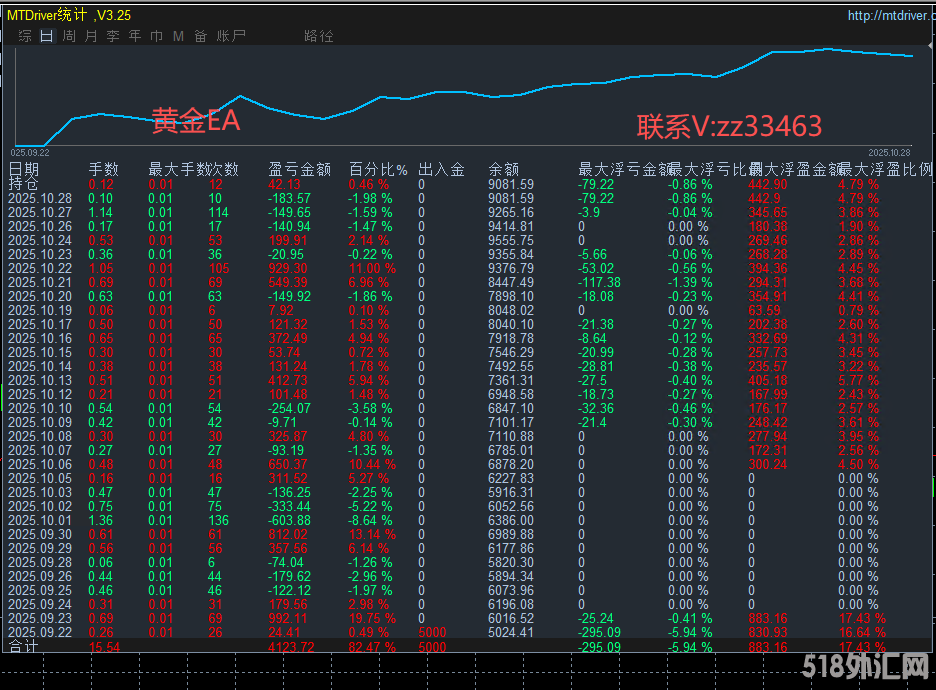
Task: Click the 盈亏金额 column header
Action: pyautogui.click(x=299, y=169)
